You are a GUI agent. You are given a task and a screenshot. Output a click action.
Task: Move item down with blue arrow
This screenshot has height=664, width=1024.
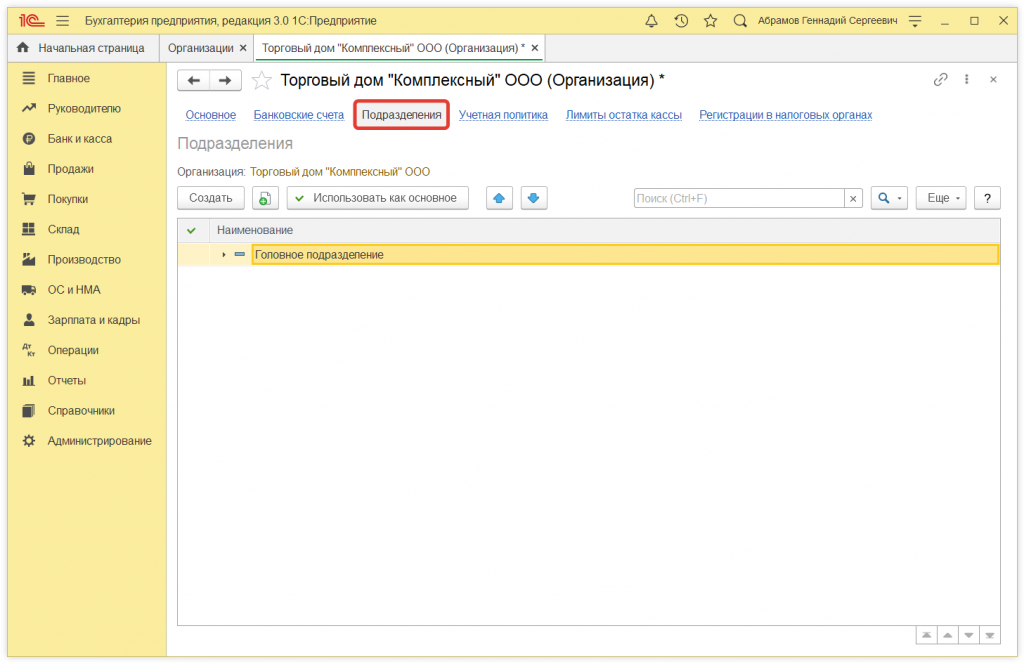coord(534,198)
